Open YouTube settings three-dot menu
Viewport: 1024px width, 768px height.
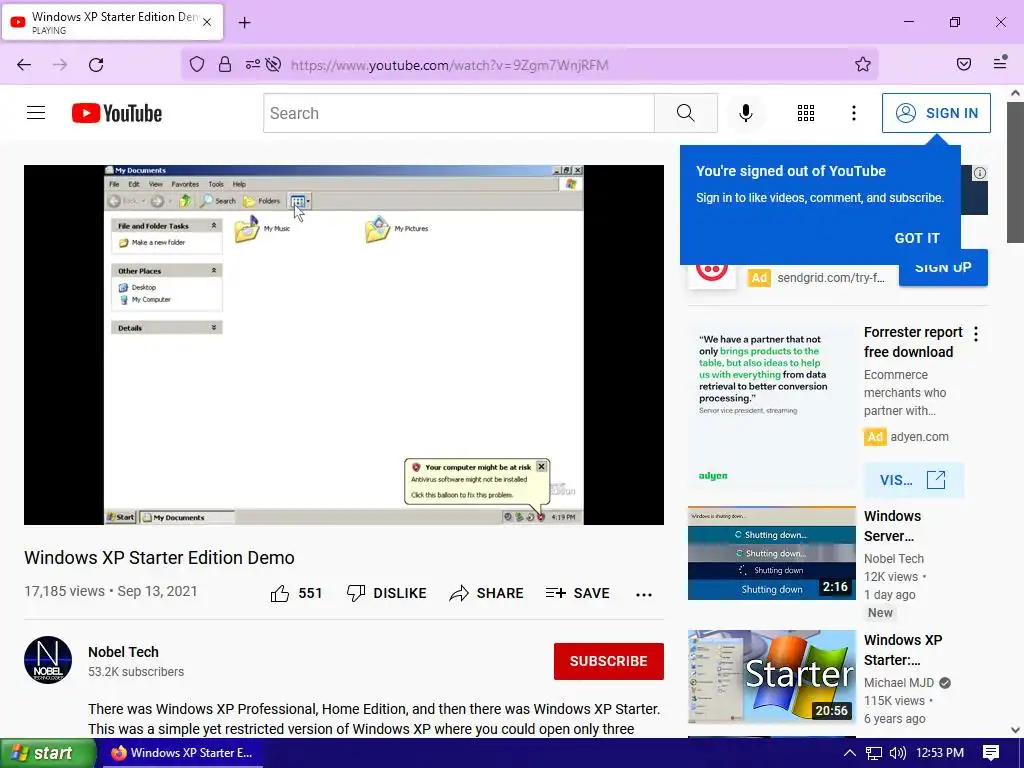point(854,113)
